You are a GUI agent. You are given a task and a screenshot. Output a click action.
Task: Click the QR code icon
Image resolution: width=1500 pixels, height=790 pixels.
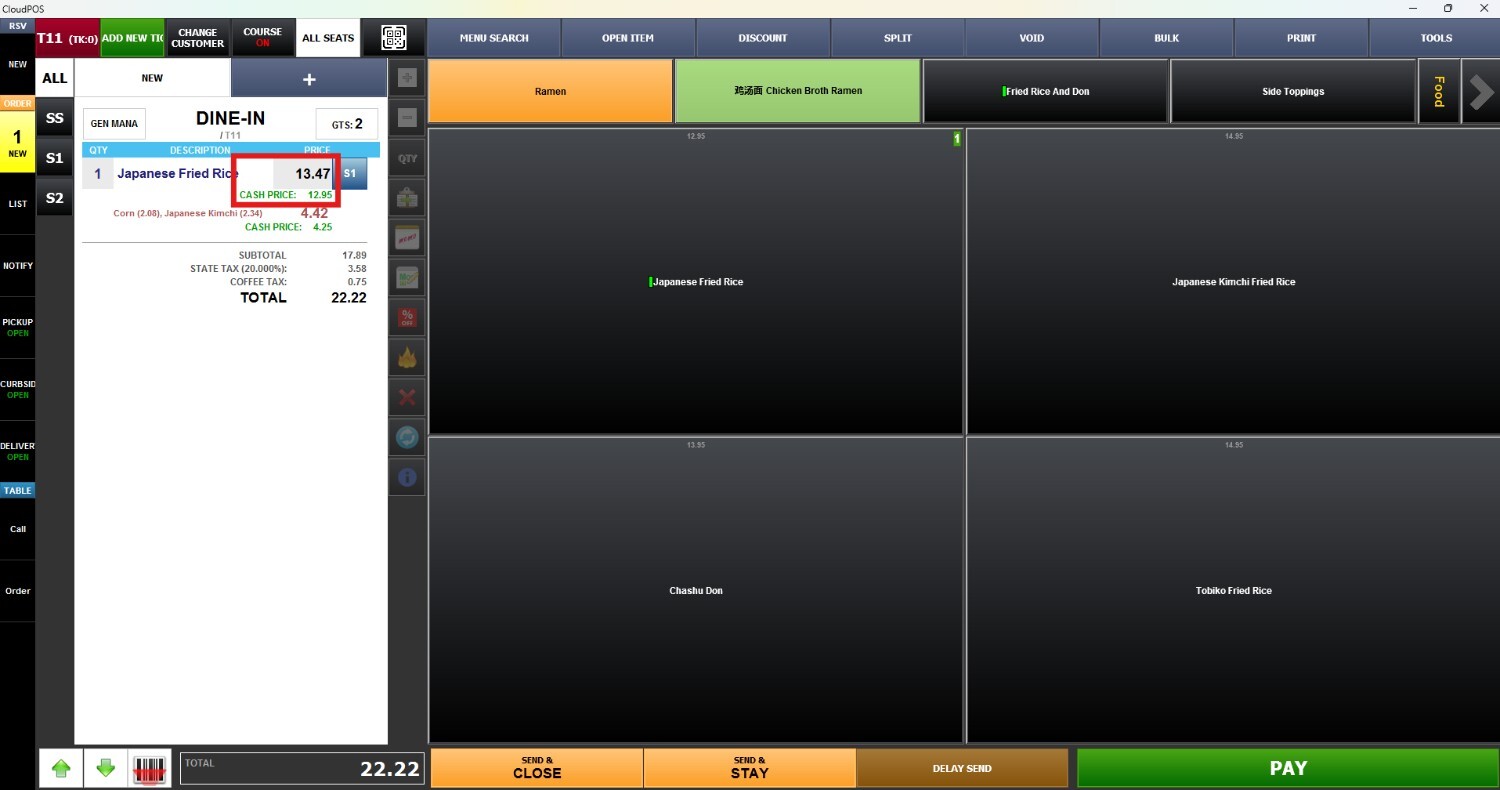[x=393, y=38]
